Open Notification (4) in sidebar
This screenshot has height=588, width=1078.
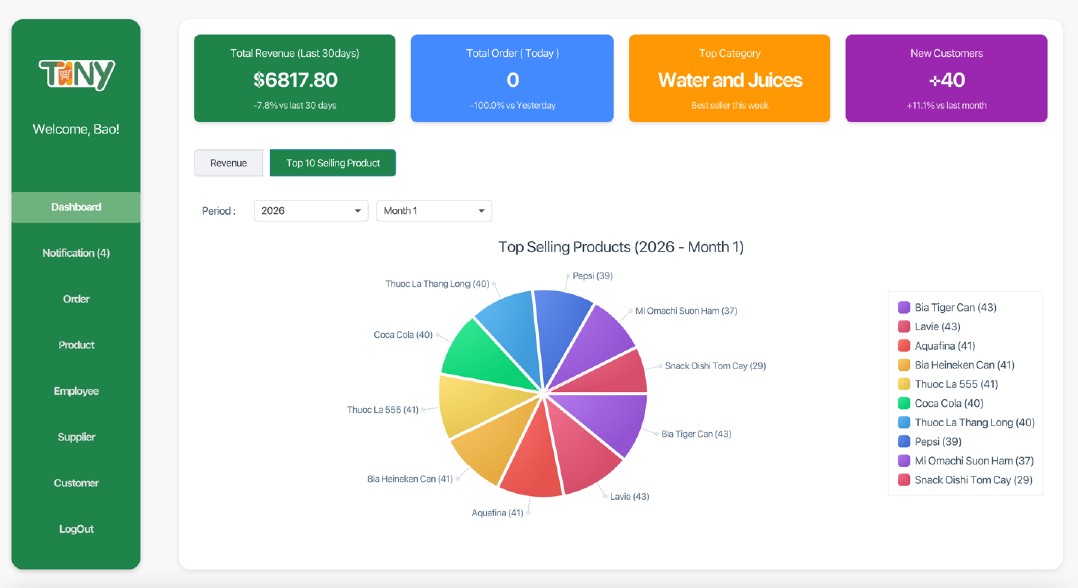76,253
